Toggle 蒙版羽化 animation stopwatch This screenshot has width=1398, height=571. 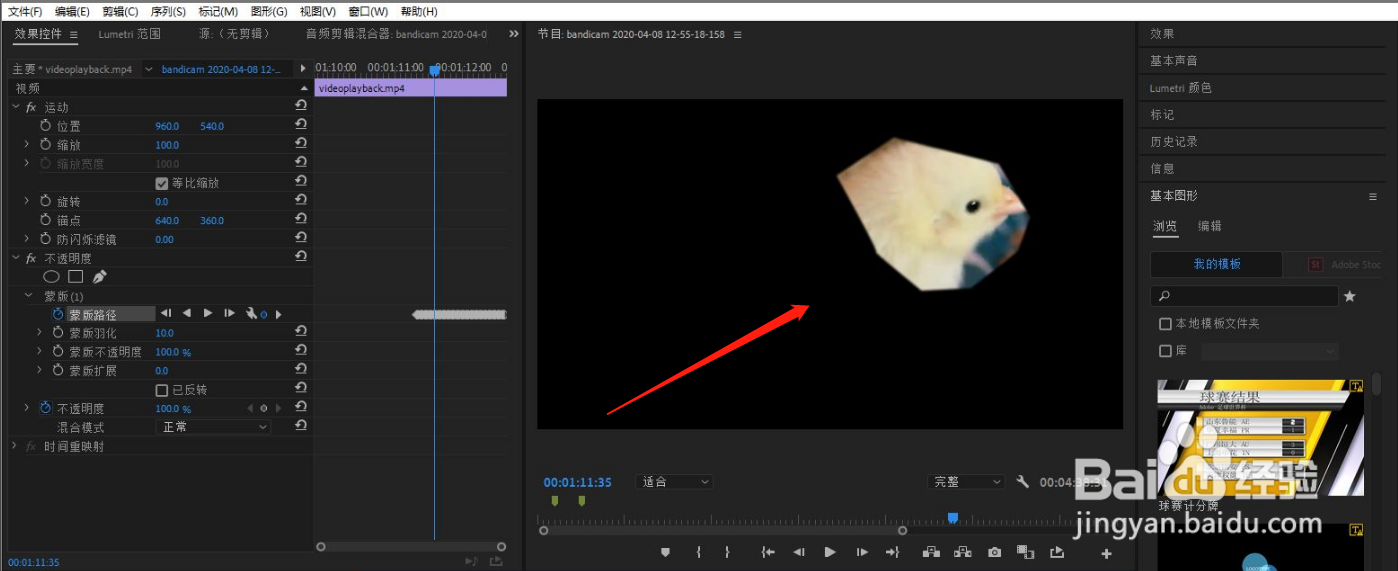[58, 333]
